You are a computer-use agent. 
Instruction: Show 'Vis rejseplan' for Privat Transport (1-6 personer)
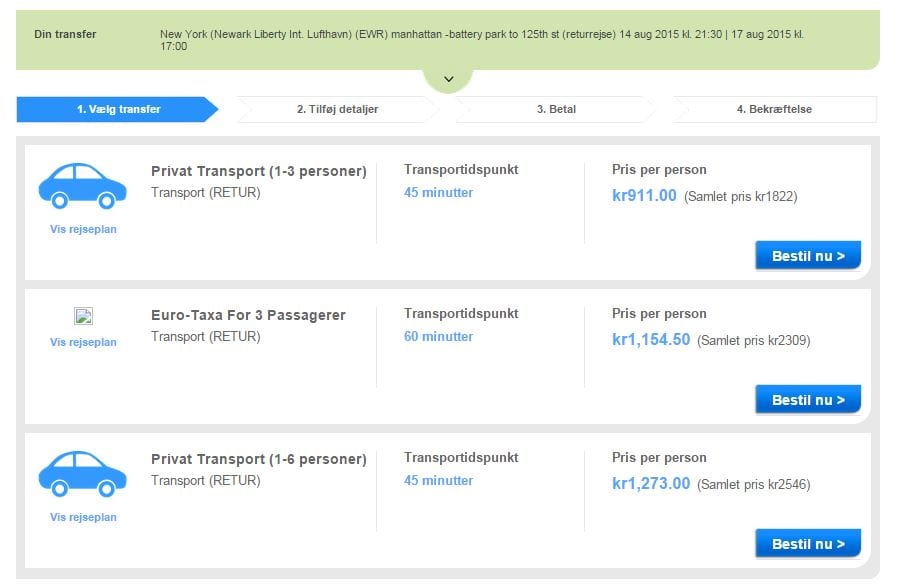coord(83,517)
